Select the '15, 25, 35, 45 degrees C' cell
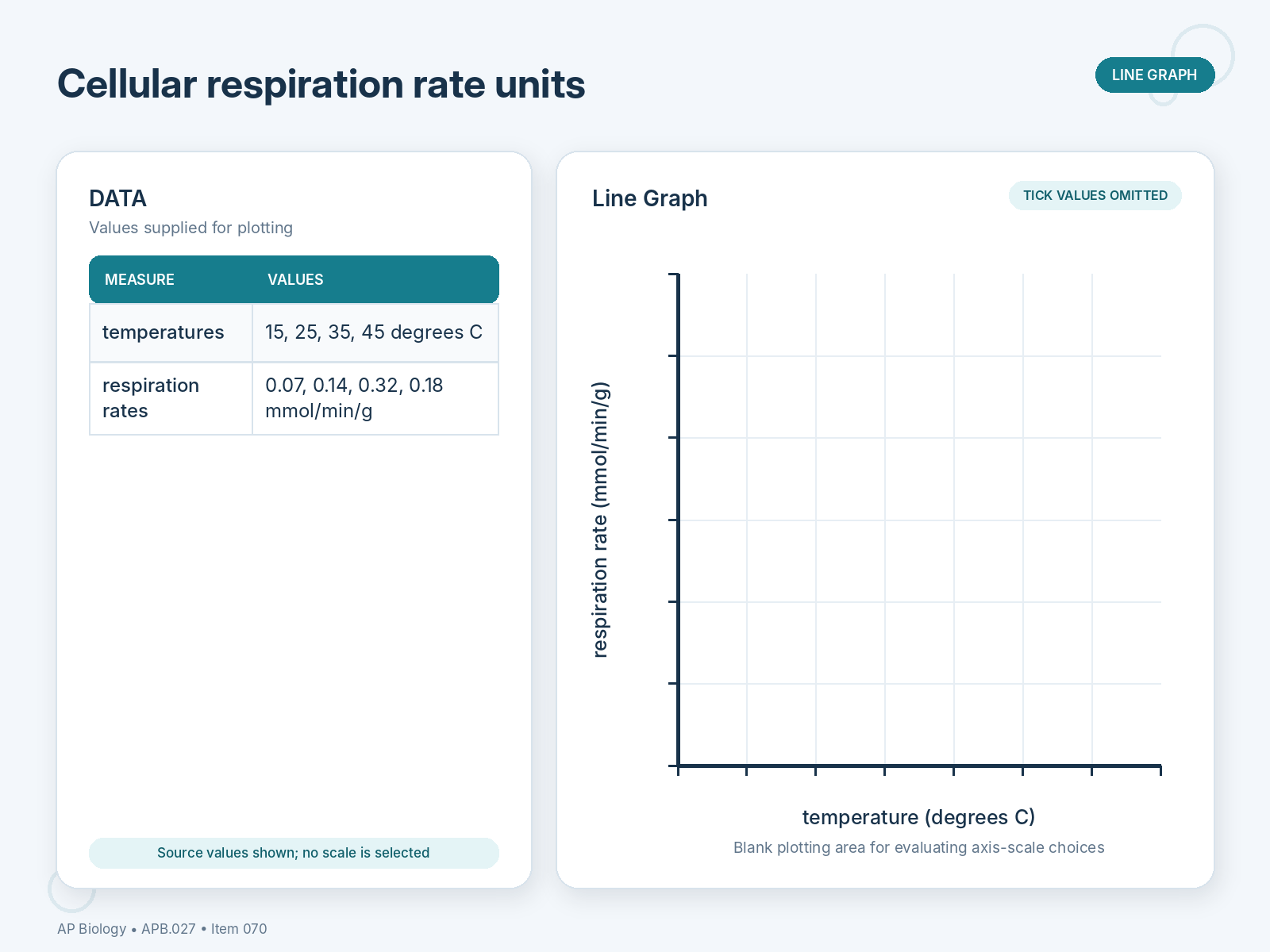 [x=374, y=332]
